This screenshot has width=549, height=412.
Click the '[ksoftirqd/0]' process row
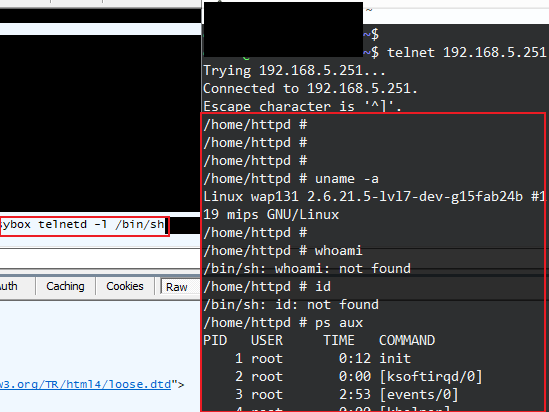[x=359, y=377]
